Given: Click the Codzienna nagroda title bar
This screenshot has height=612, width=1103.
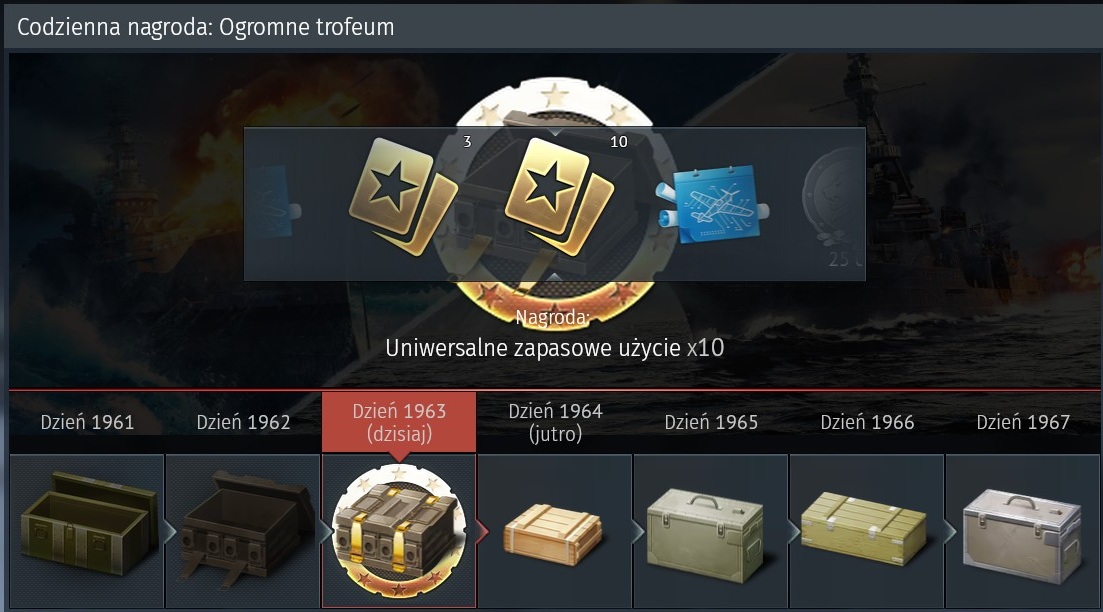Looking at the screenshot, I should tap(552, 27).
